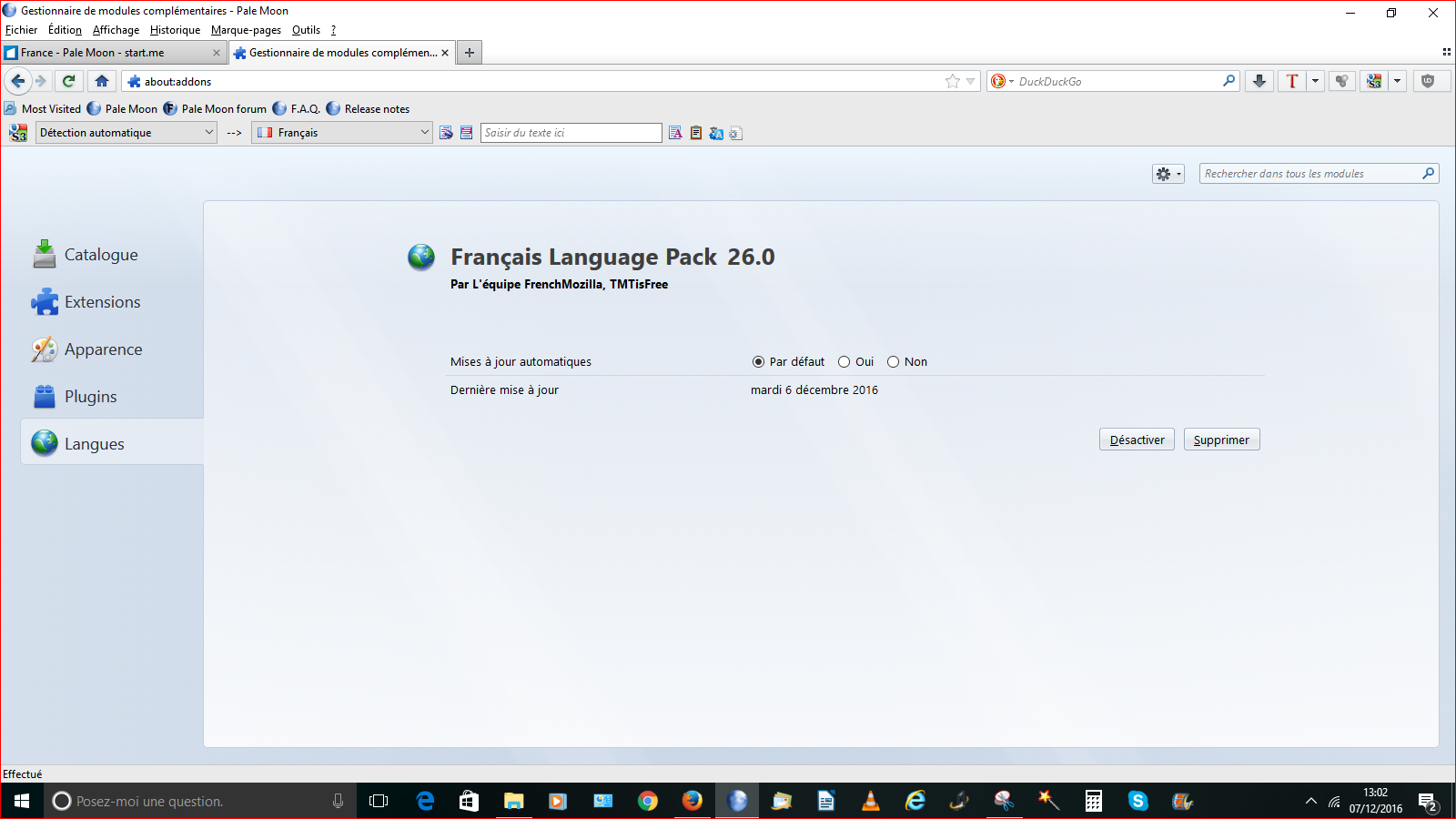Open the Détection automatique source language dropdown
1456x819 pixels.
pos(126,133)
